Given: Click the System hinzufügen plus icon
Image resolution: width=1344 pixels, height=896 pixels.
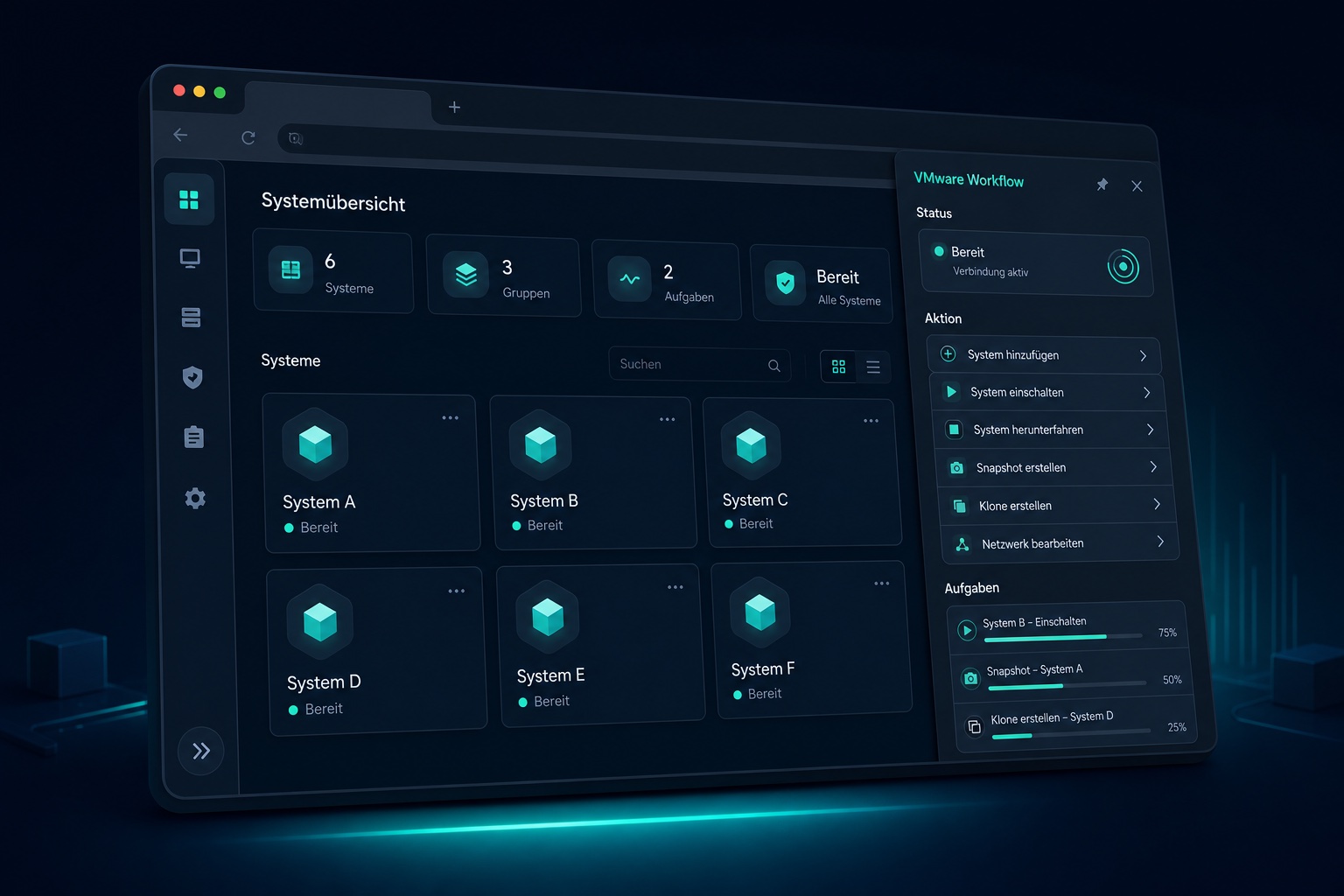Looking at the screenshot, I should pyautogui.click(x=948, y=354).
